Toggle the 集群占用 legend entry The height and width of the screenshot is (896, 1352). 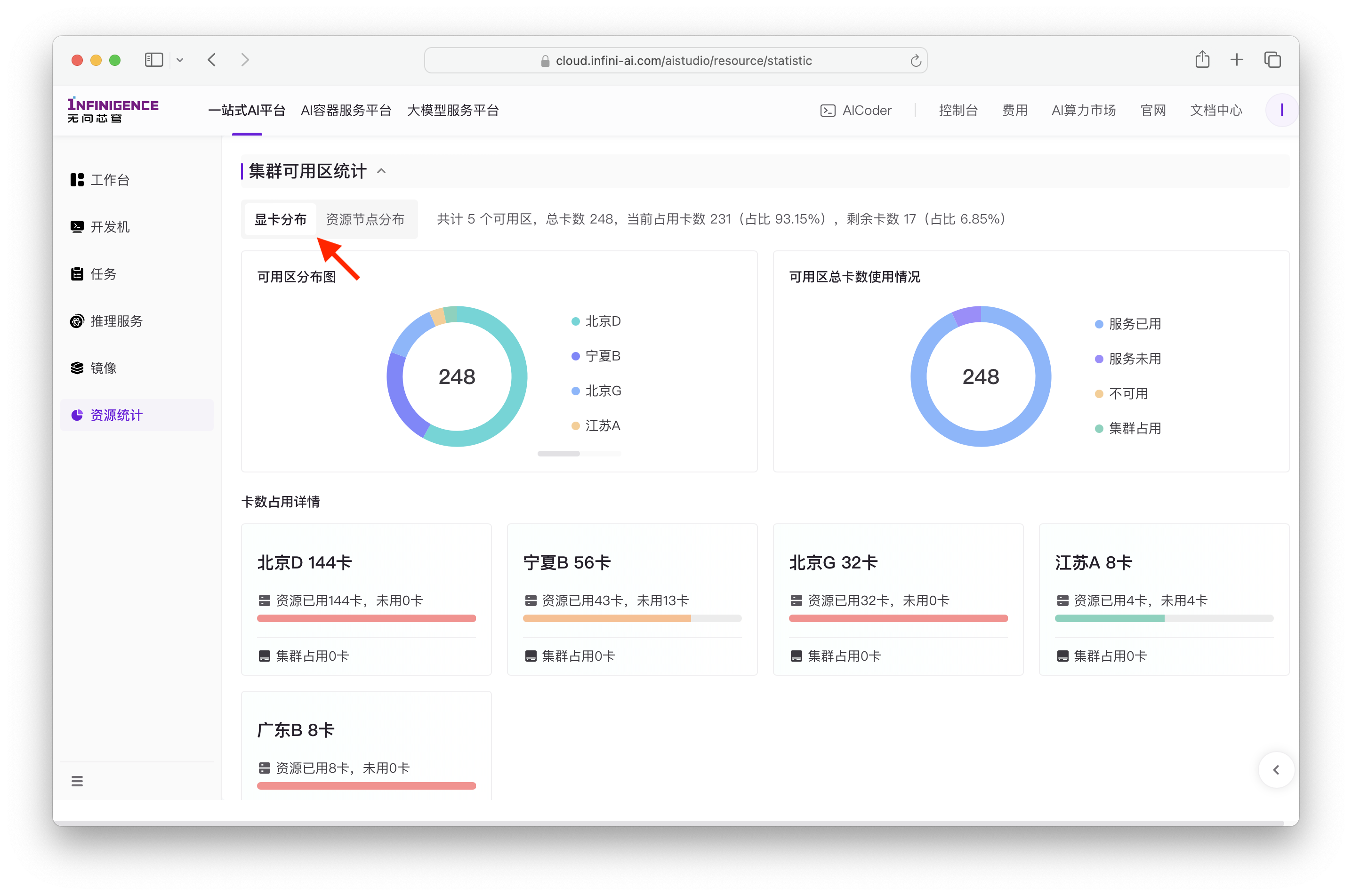click(1127, 429)
